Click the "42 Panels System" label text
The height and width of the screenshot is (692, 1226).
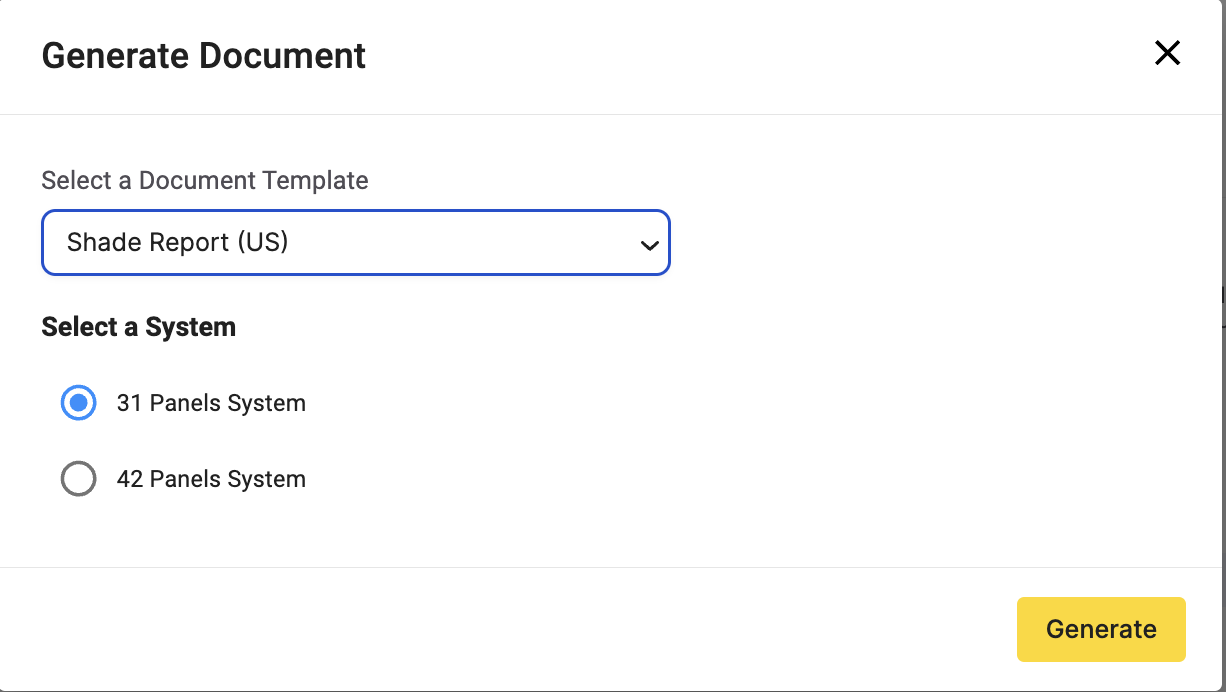[211, 479]
